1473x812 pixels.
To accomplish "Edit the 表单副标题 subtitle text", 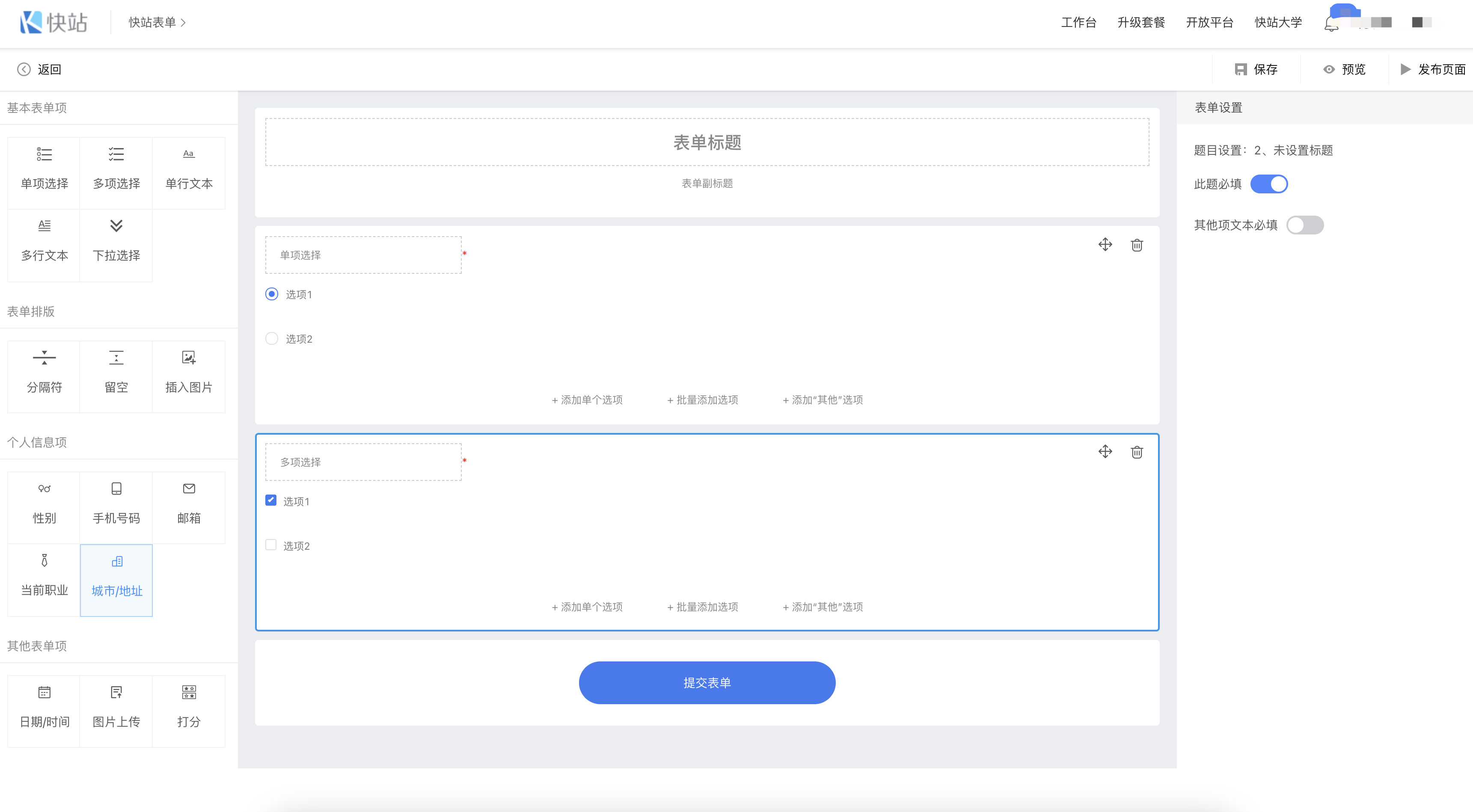I will point(707,183).
